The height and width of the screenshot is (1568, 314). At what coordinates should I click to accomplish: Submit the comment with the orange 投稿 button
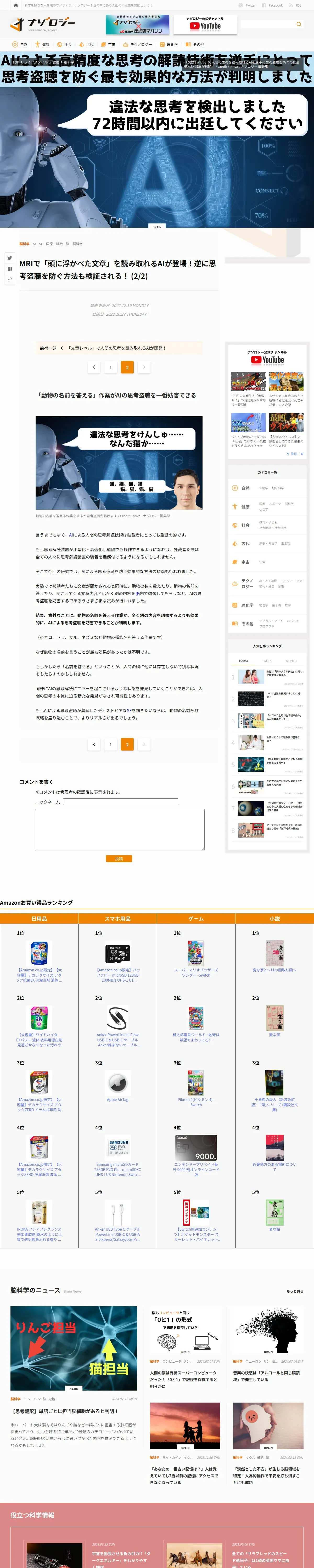119,858
